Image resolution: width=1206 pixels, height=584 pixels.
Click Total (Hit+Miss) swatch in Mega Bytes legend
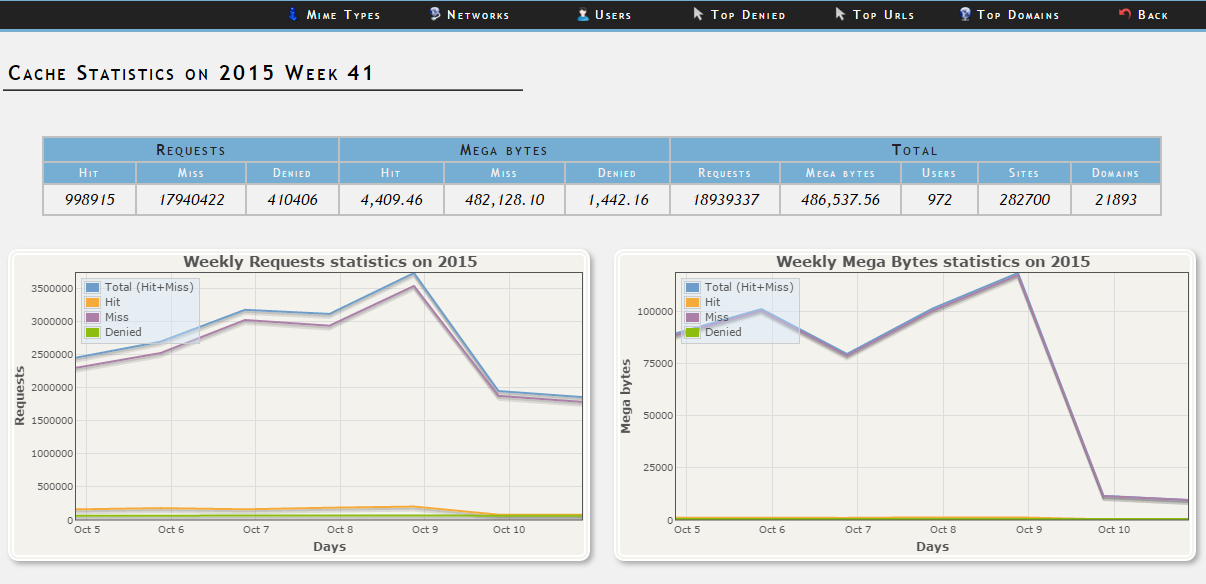pos(692,287)
